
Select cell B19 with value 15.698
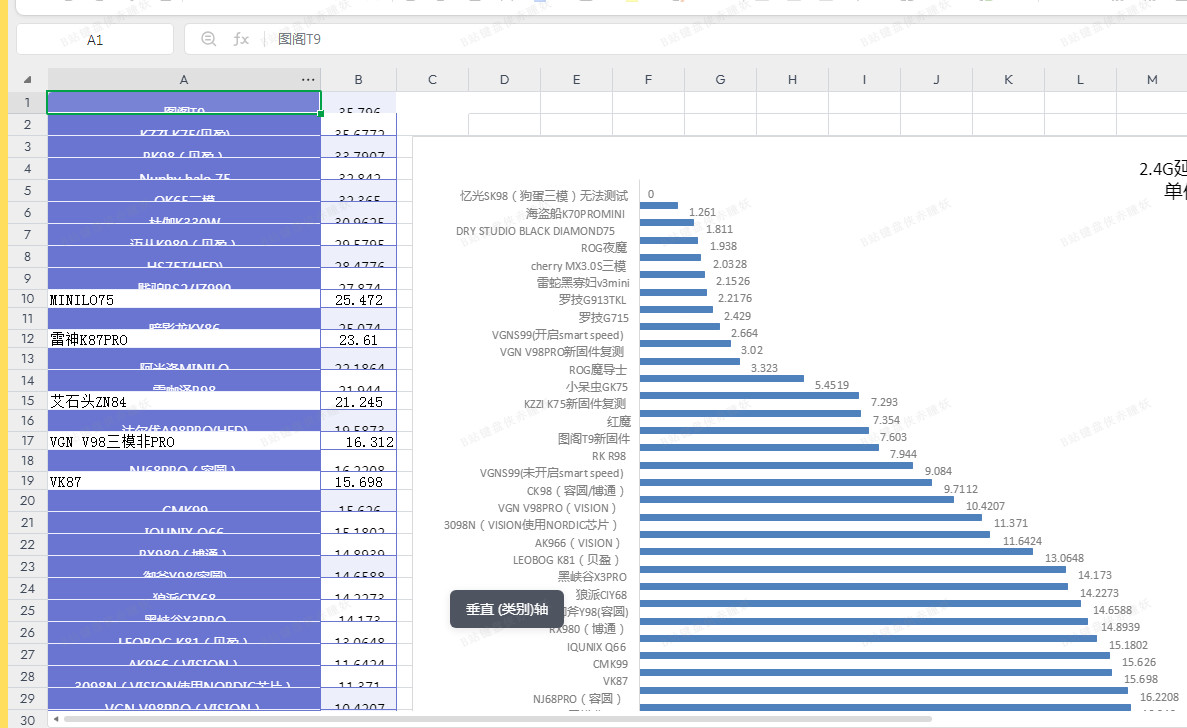coord(358,481)
